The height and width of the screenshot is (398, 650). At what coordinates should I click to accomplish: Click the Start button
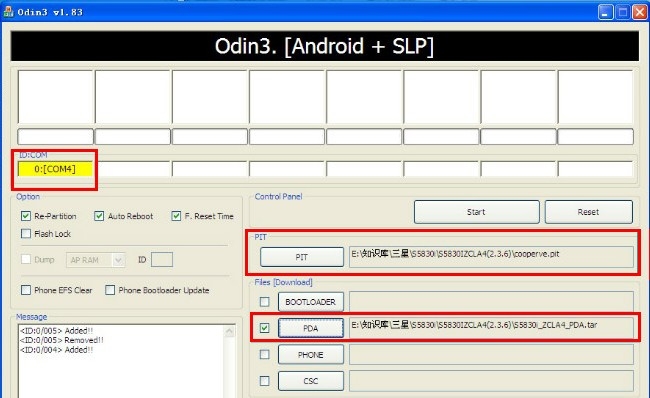477,212
